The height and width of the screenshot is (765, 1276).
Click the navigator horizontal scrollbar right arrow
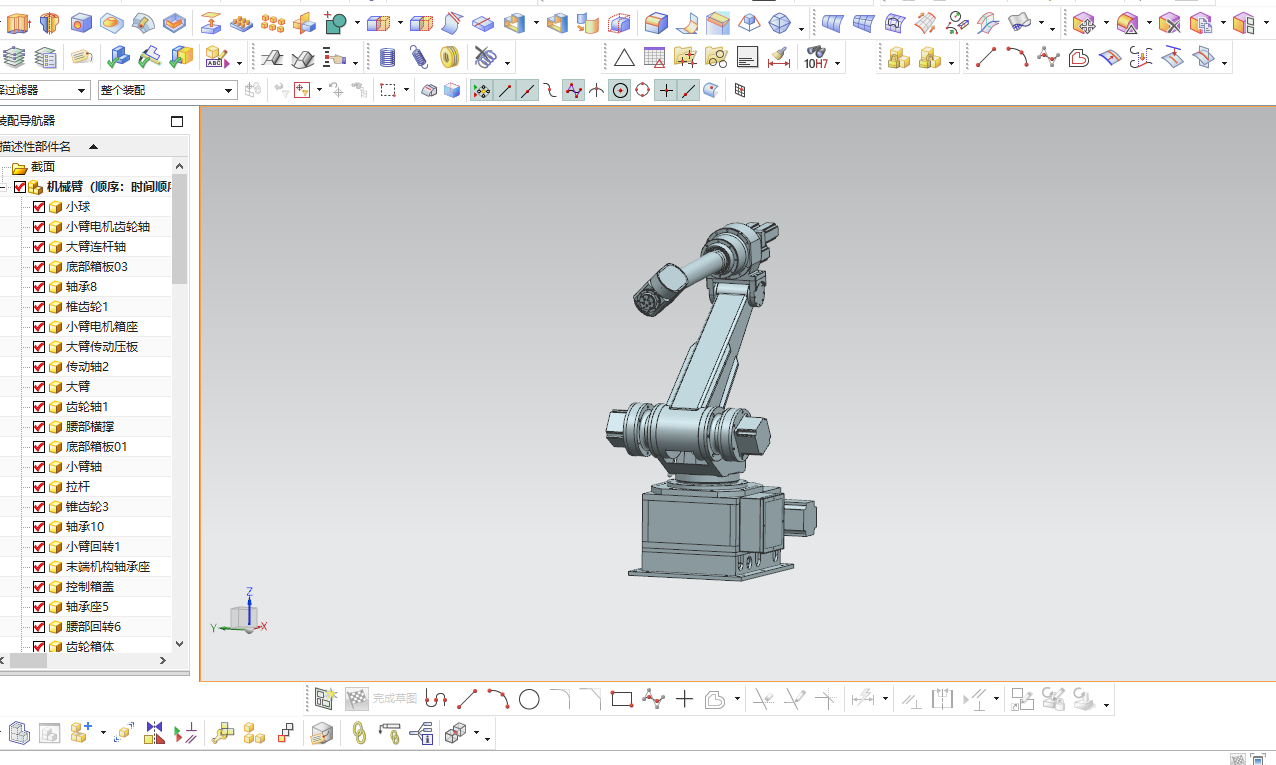click(x=164, y=661)
